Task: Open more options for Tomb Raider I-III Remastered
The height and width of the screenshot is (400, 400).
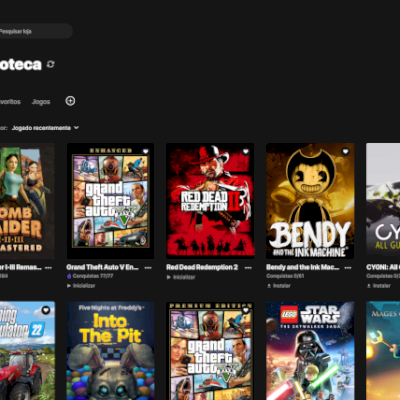Action: point(48,268)
